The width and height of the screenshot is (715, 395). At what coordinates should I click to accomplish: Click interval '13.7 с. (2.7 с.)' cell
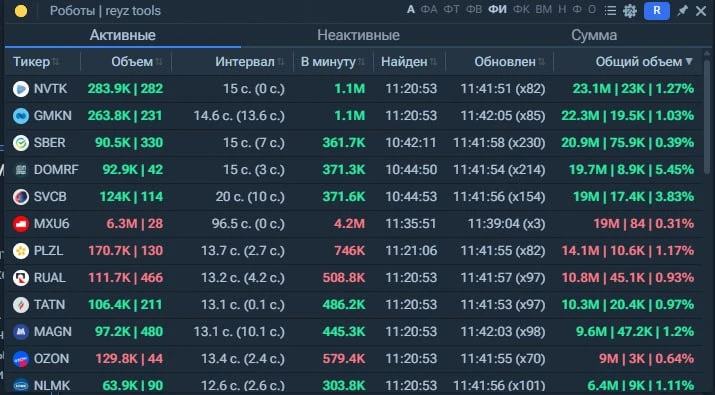[243, 250]
